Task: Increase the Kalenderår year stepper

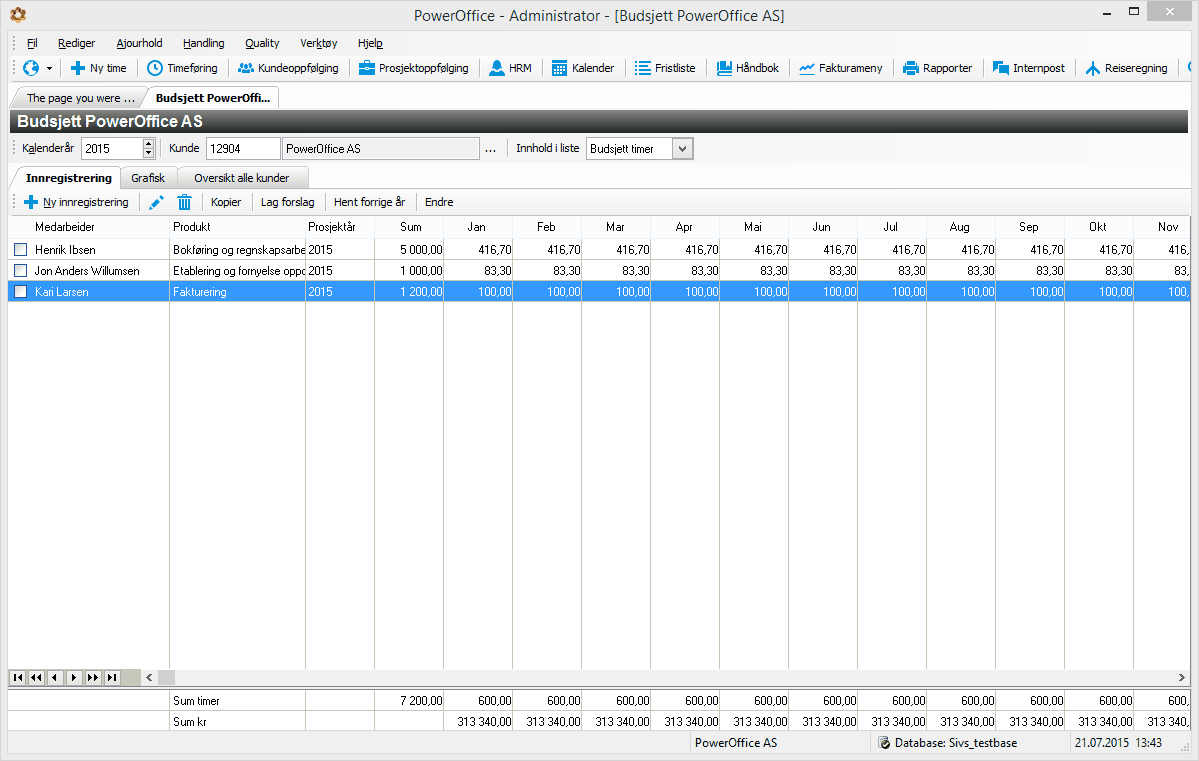Action: pyautogui.click(x=148, y=143)
